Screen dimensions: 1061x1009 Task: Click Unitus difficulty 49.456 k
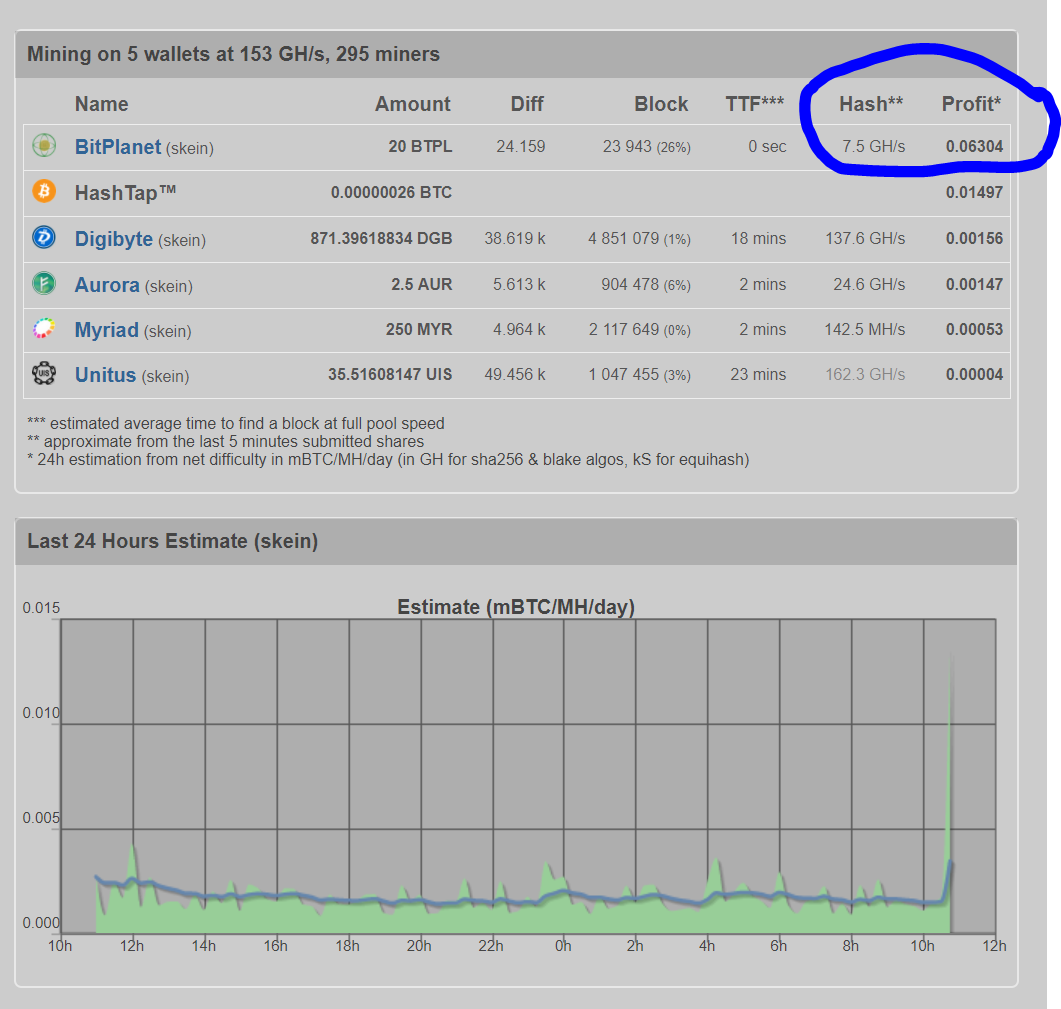coord(514,375)
